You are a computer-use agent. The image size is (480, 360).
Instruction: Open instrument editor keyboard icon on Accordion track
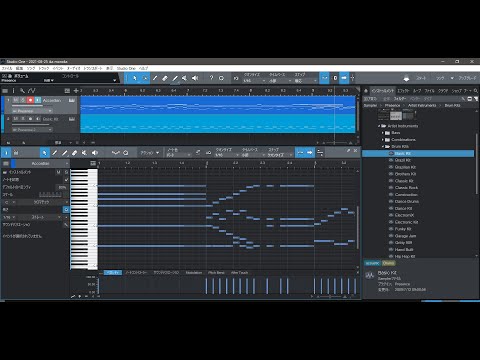click(72, 100)
